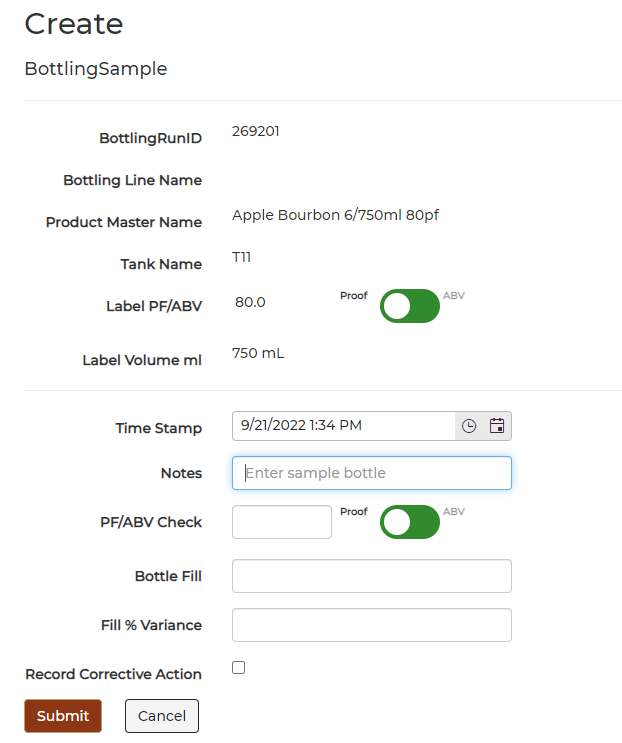Click the Create page heading
The width and height of the screenshot is (622, 743).
coord(74,24)
